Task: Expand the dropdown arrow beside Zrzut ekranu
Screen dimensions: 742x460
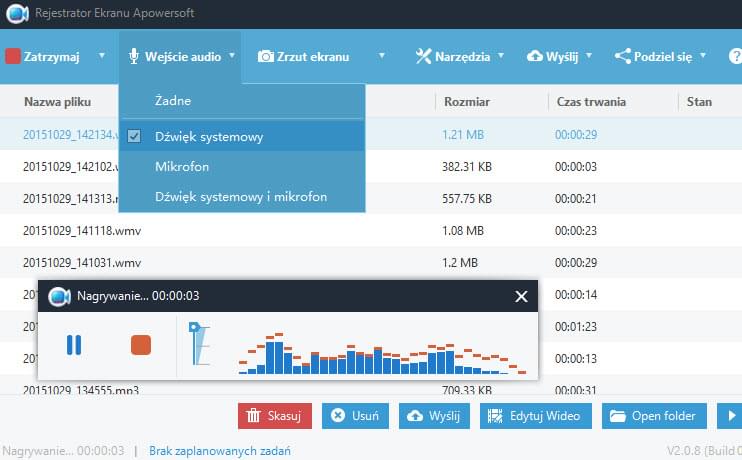Action: [x=382, y=57]
